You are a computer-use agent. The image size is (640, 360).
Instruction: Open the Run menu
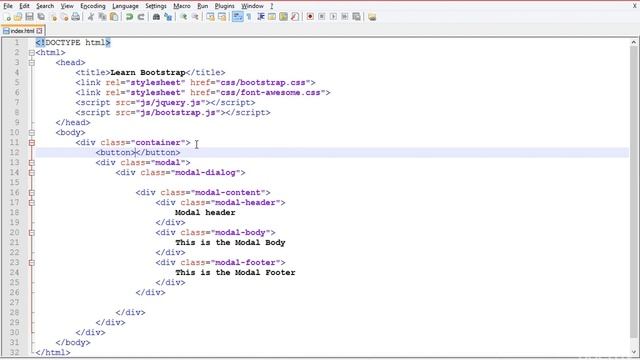tap(202, 6)
